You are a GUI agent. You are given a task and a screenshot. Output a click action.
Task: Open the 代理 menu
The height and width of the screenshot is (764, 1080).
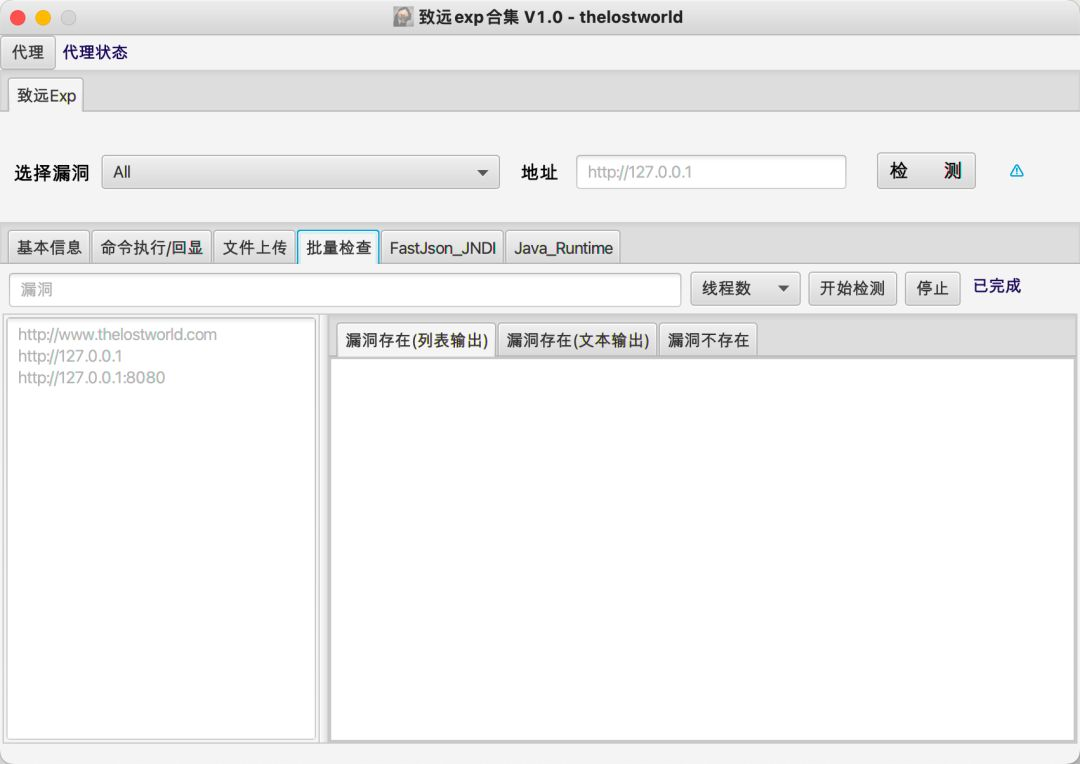pos(28,52)
